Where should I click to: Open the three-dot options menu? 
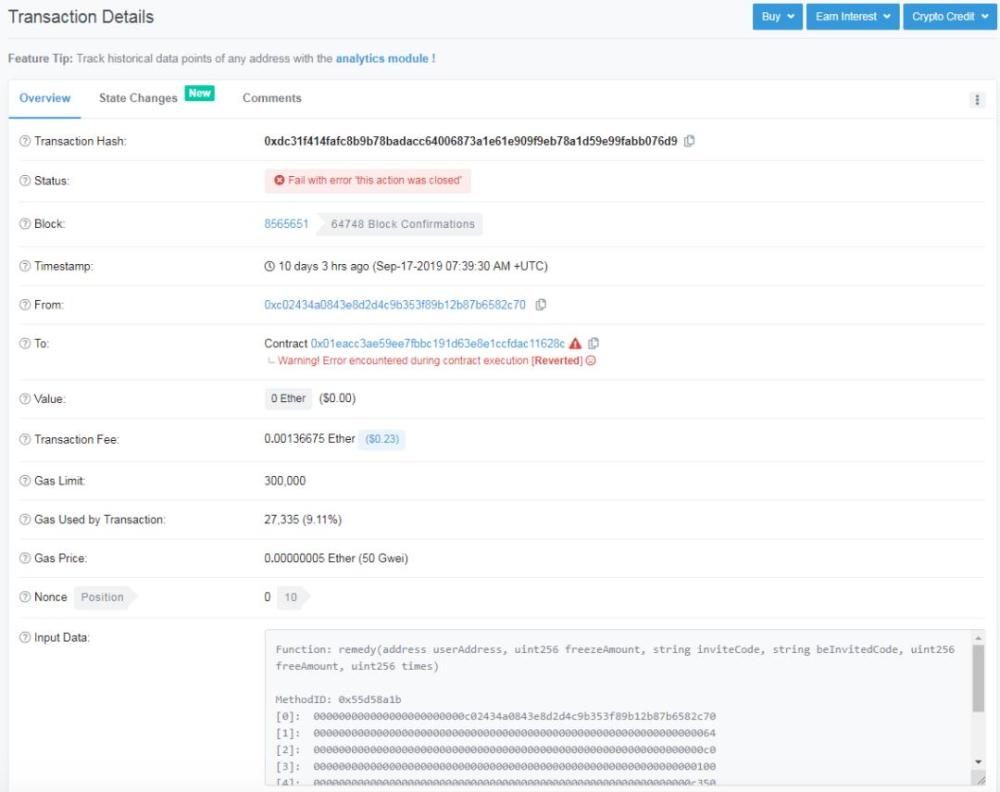click(976, 99)
